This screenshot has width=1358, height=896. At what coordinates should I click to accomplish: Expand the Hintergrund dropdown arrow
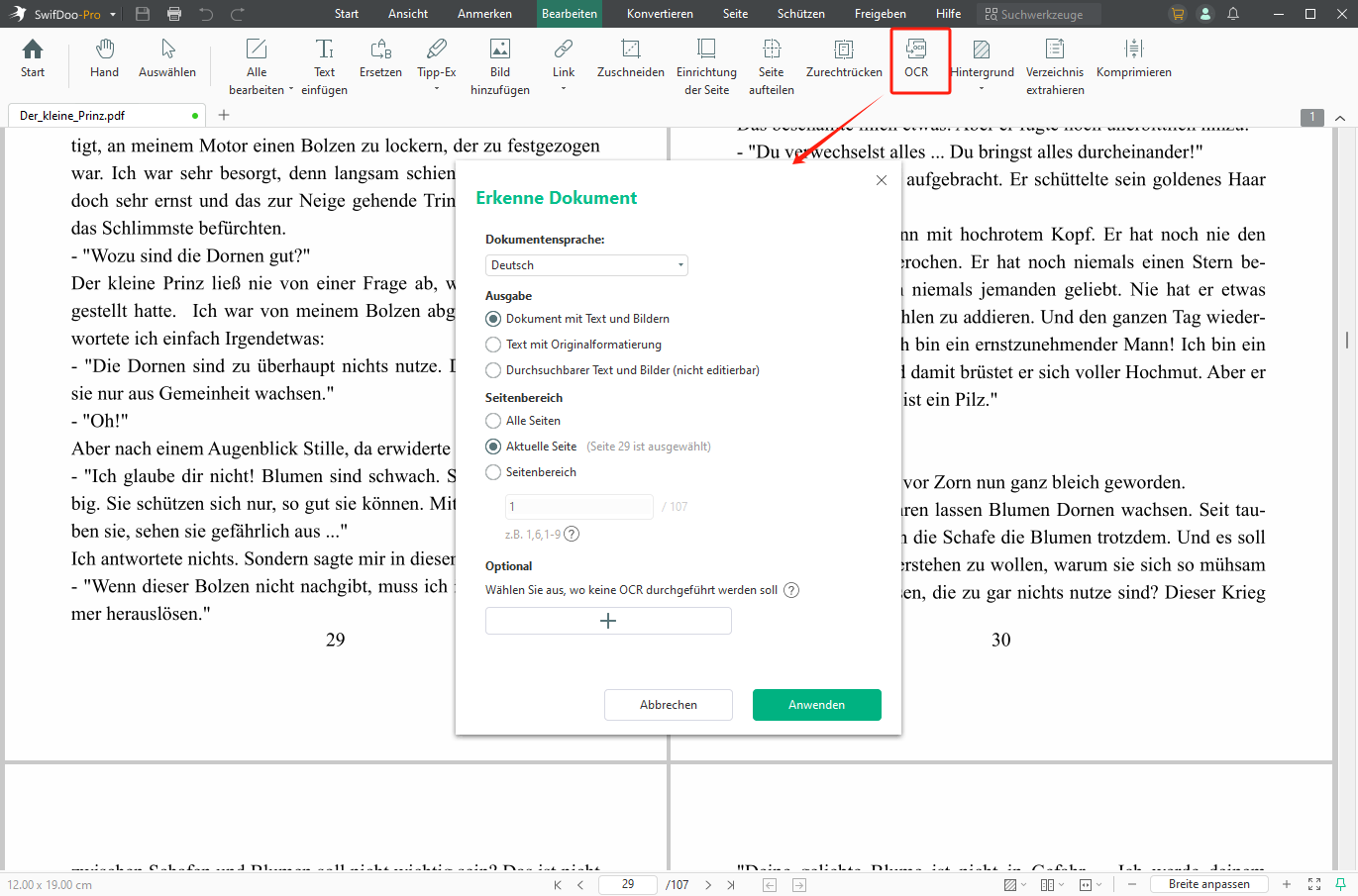tap(982, 89)
